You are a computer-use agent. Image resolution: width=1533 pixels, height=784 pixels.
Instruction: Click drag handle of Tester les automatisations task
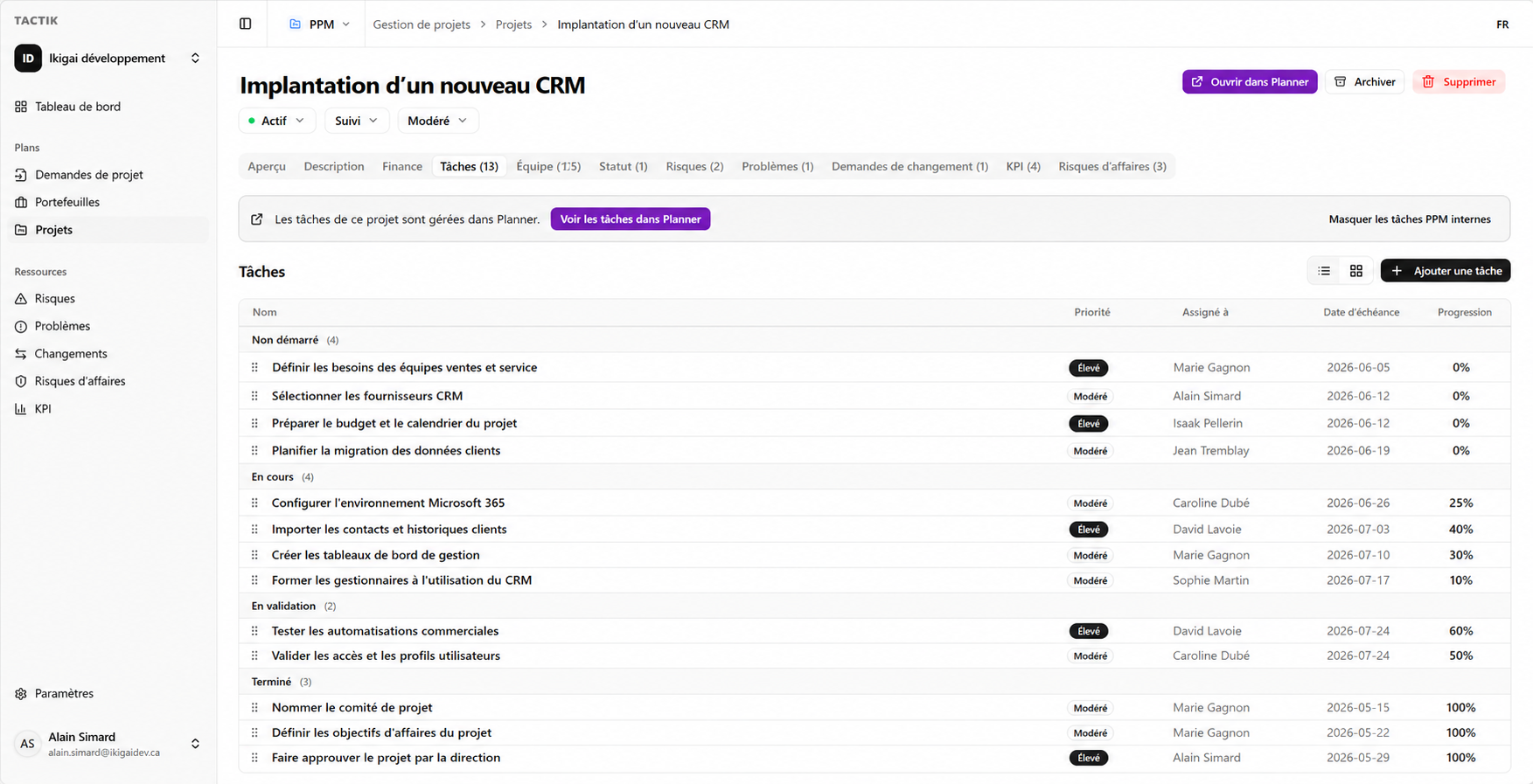coord(254,631)
